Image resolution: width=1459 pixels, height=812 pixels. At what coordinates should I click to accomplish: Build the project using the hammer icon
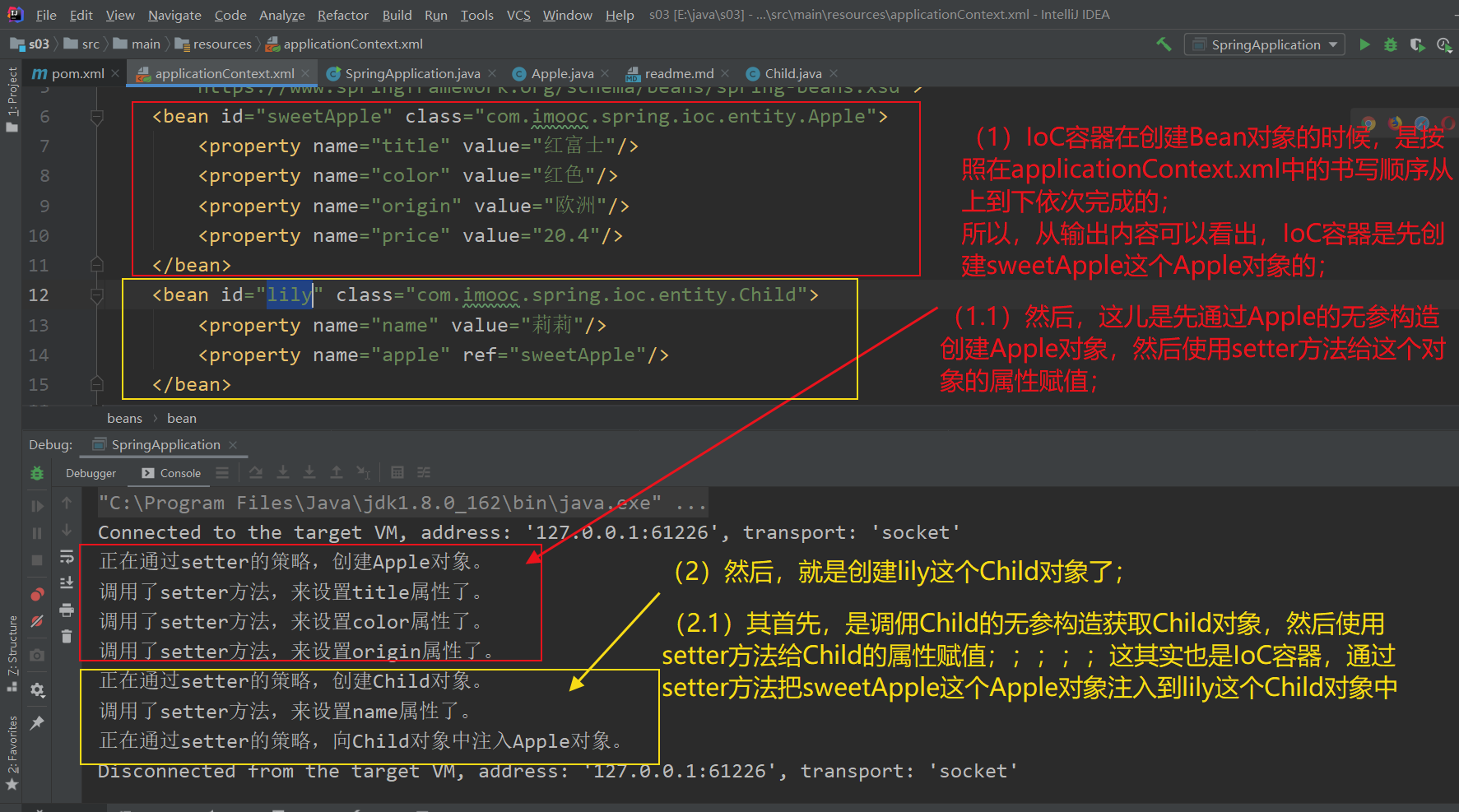point(1164,44)
